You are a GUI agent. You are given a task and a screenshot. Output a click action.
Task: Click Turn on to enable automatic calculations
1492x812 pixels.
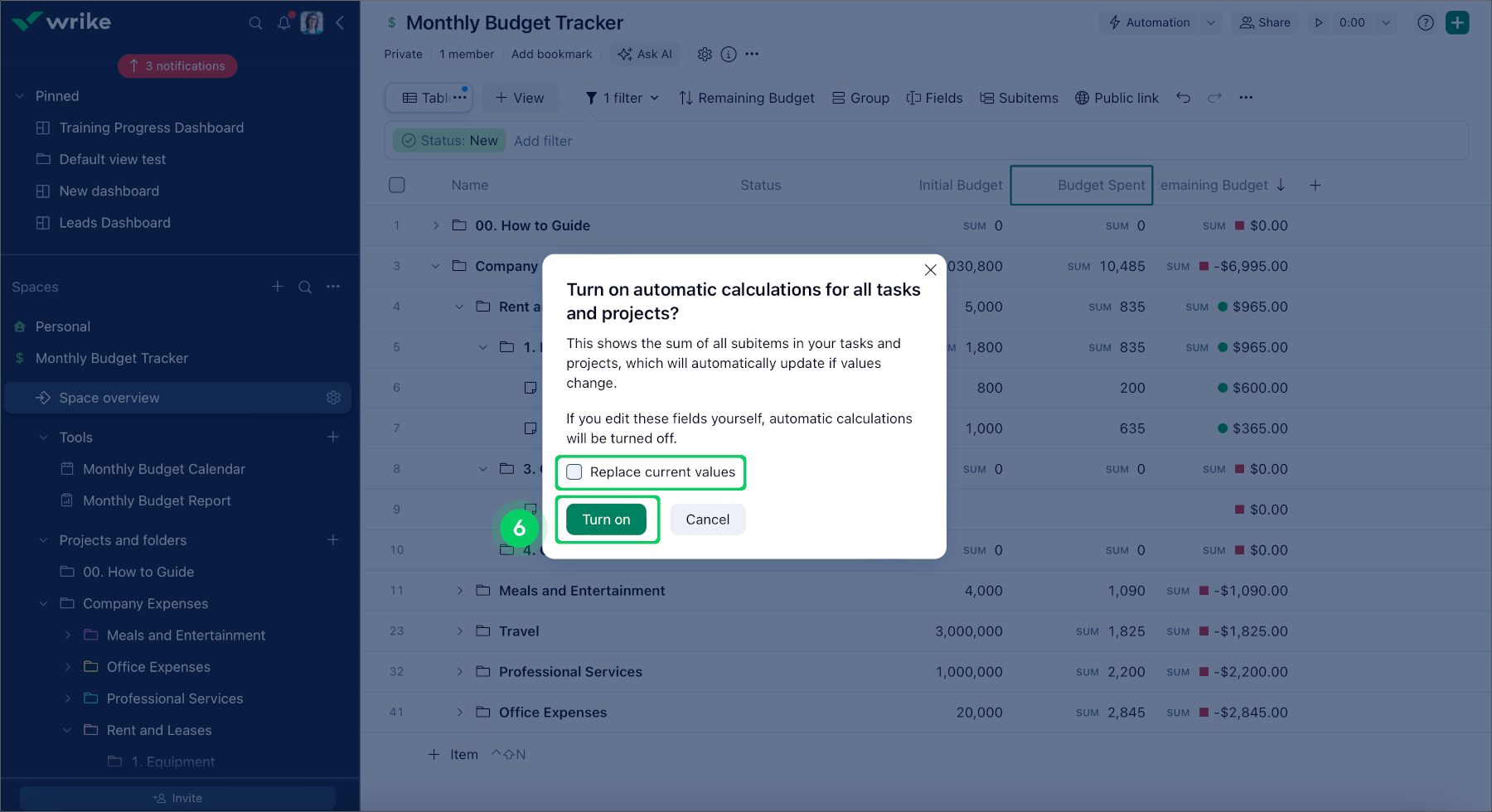coord(607,519)
